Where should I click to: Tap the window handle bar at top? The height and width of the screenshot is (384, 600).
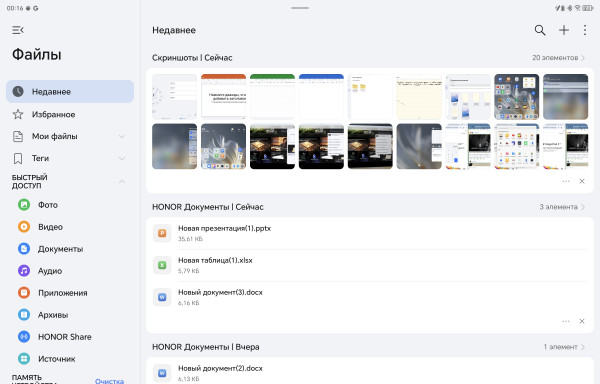point(300,8)
